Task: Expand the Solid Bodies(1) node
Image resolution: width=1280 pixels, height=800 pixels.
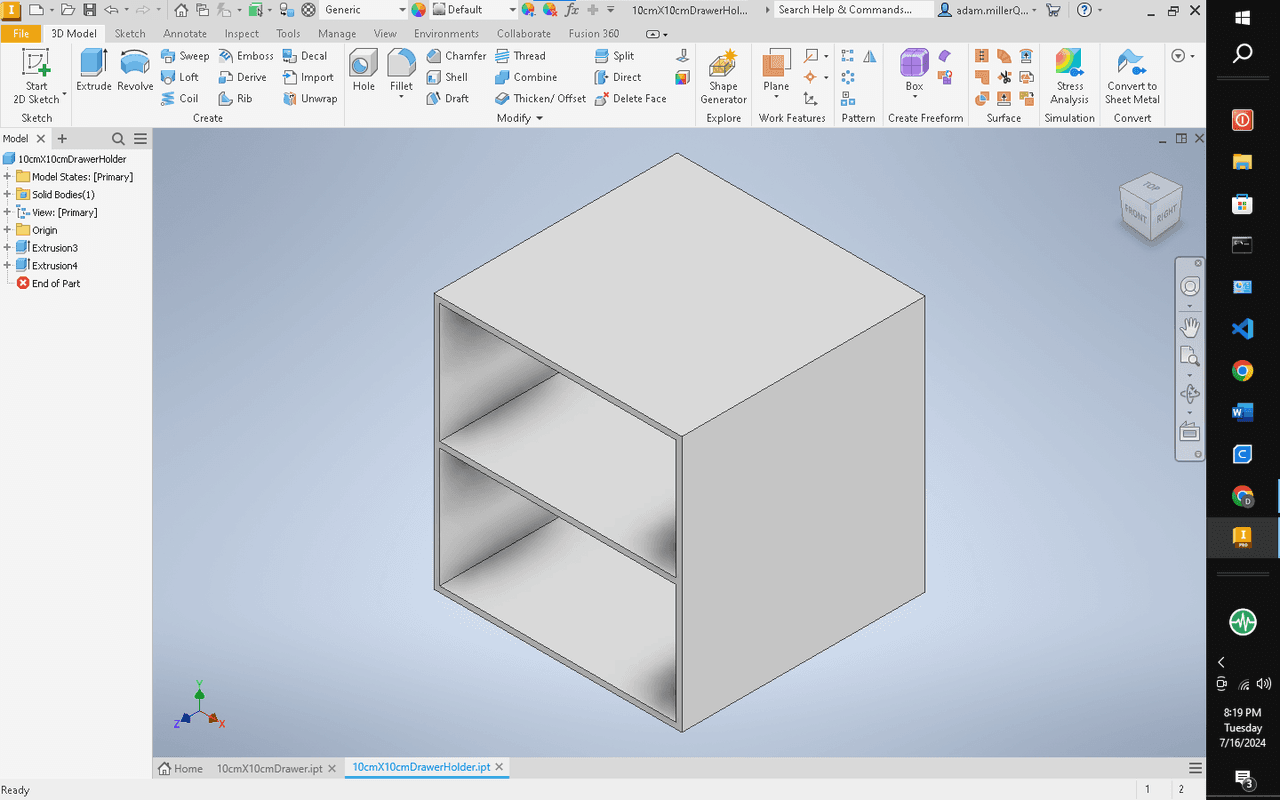Action: coord(8,195)
